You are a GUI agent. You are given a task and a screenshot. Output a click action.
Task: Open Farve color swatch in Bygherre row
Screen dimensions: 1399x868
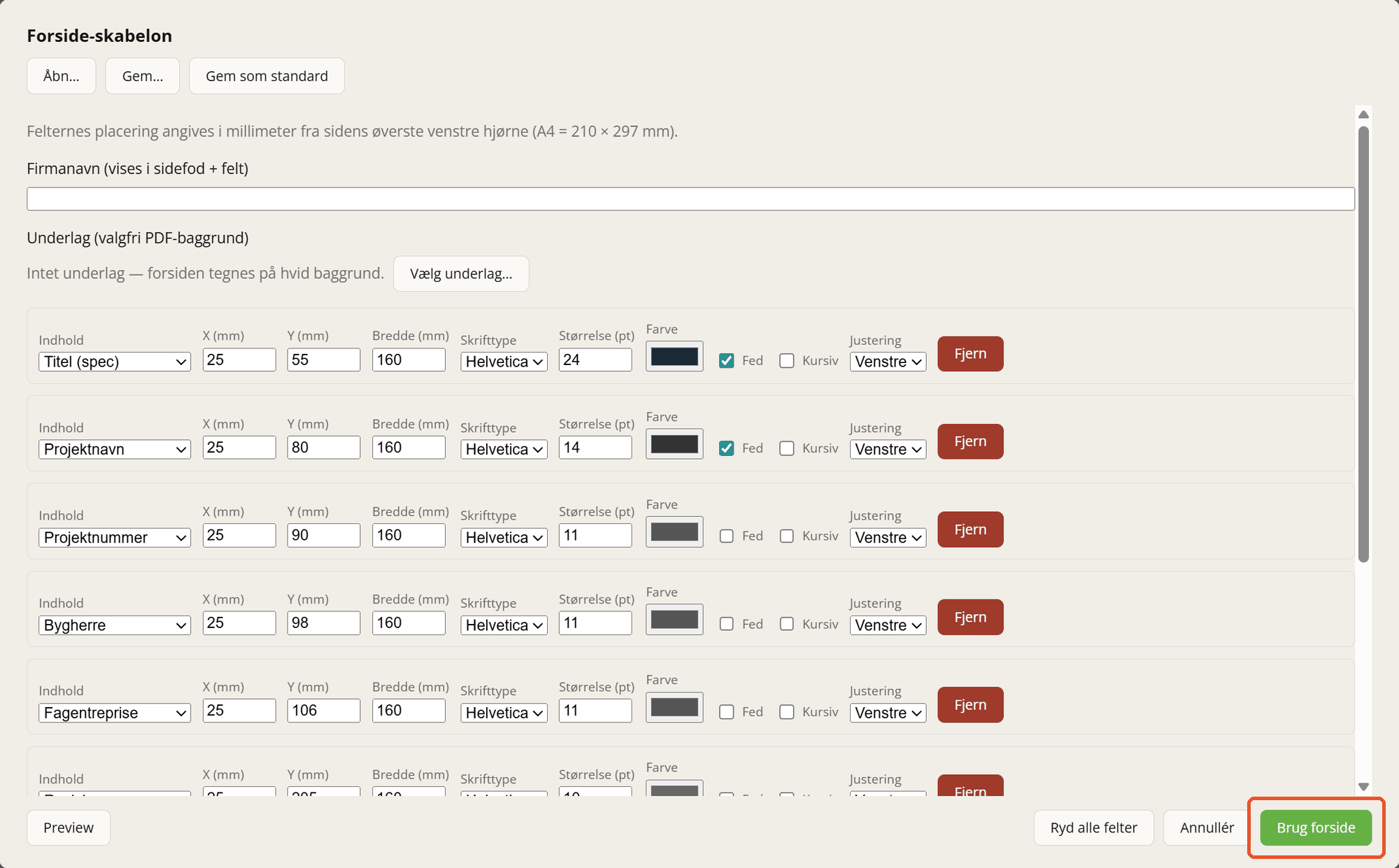(674, 620)
